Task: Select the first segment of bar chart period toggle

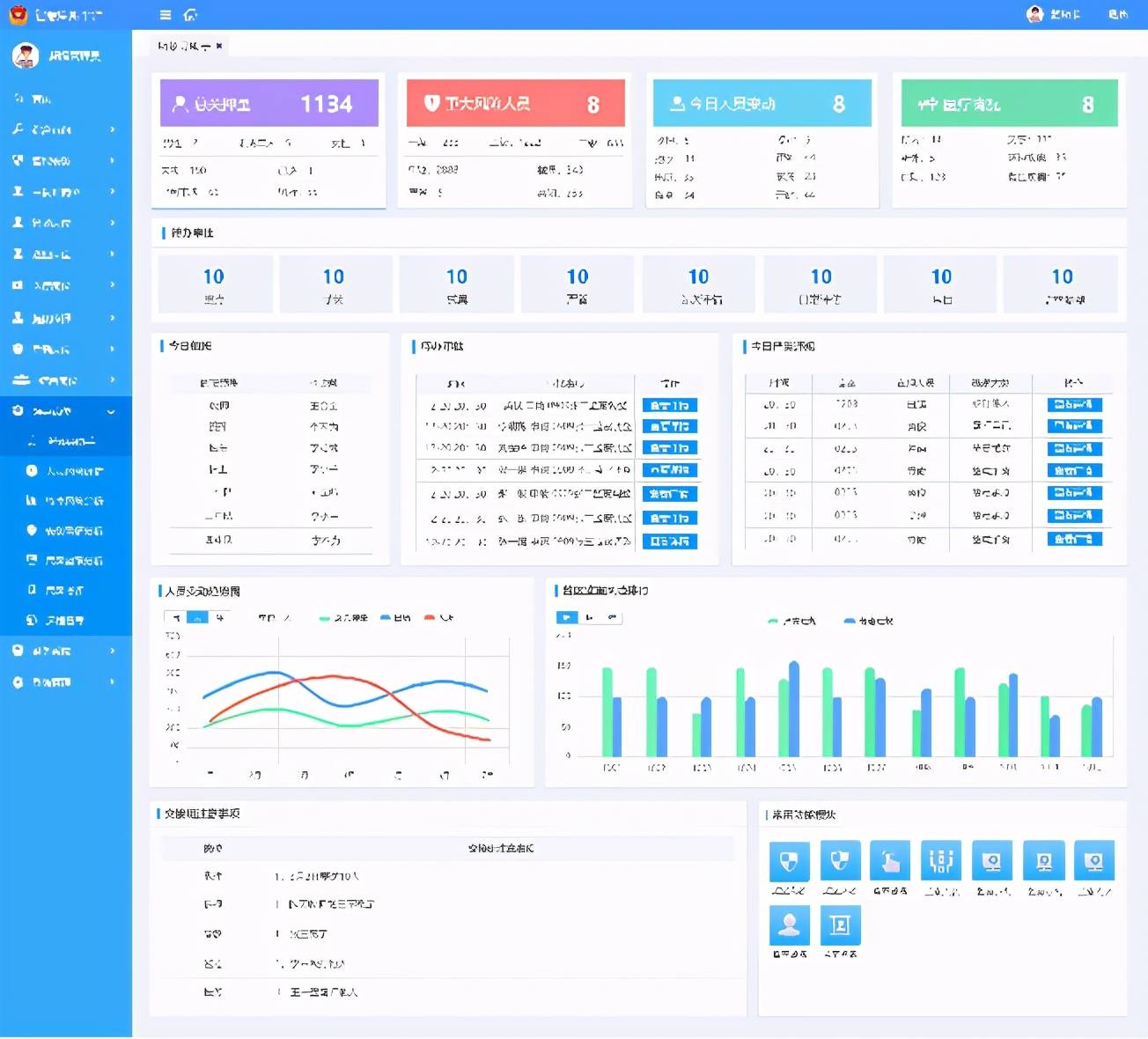Action: point(567,618)
